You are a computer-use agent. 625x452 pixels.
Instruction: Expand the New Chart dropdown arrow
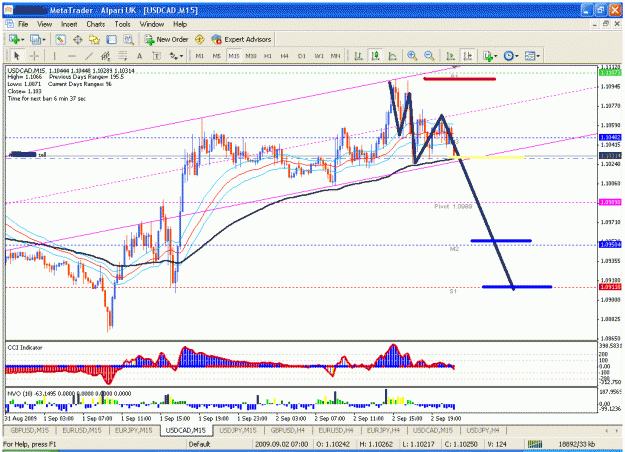[22, 39]
